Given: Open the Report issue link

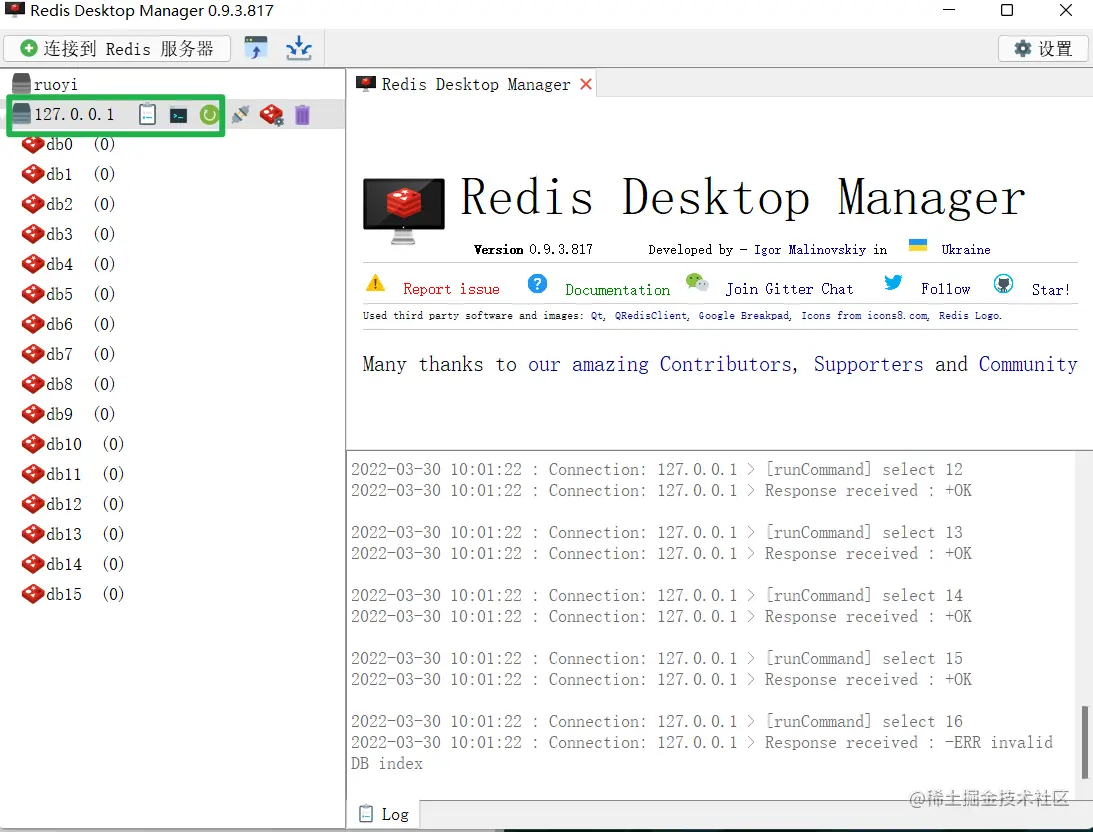Looking at the screenshot, I should click(x=451, y=289).
